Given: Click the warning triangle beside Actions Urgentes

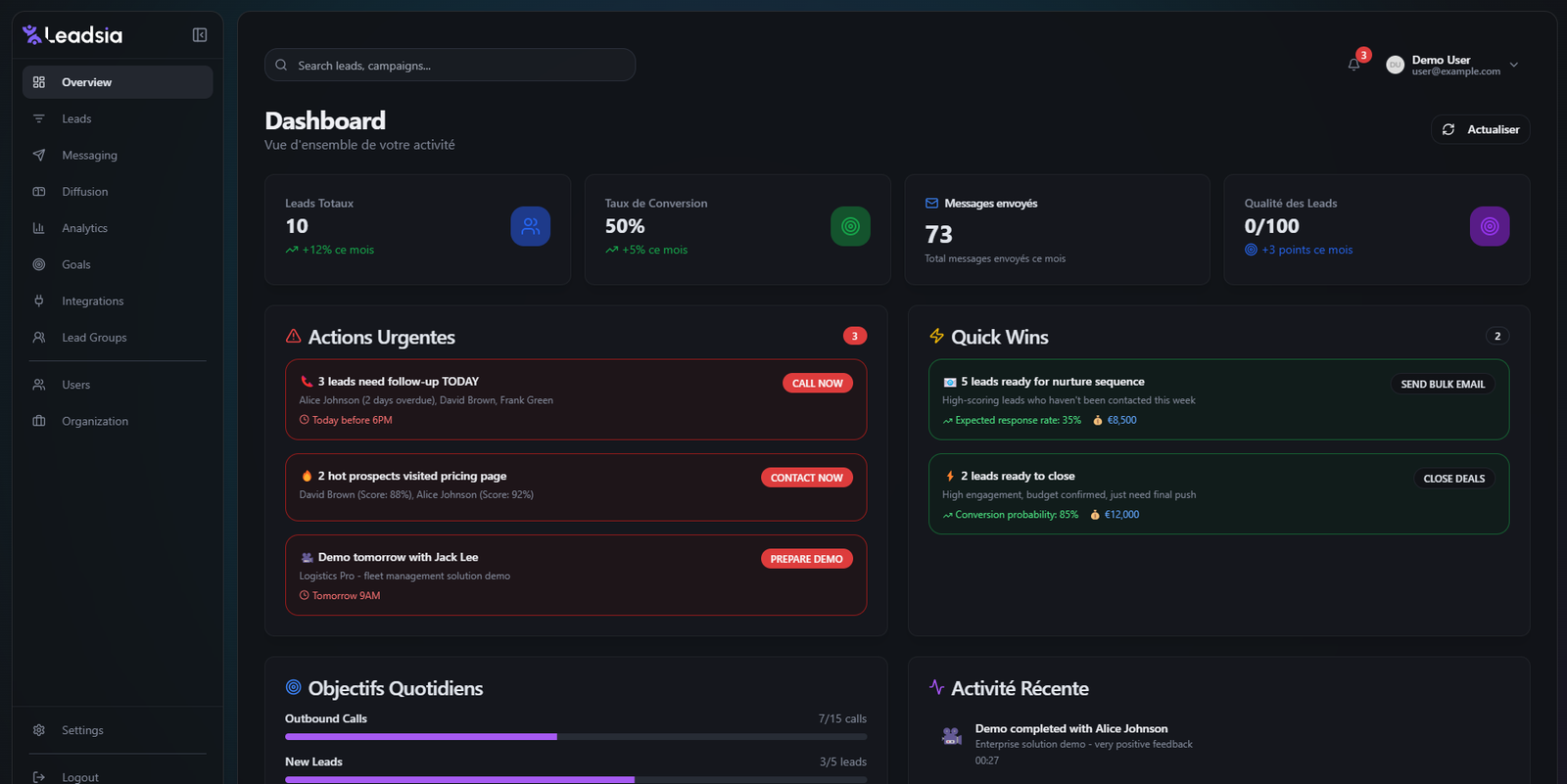Looking at the screenshot, I should coord(293,336).
